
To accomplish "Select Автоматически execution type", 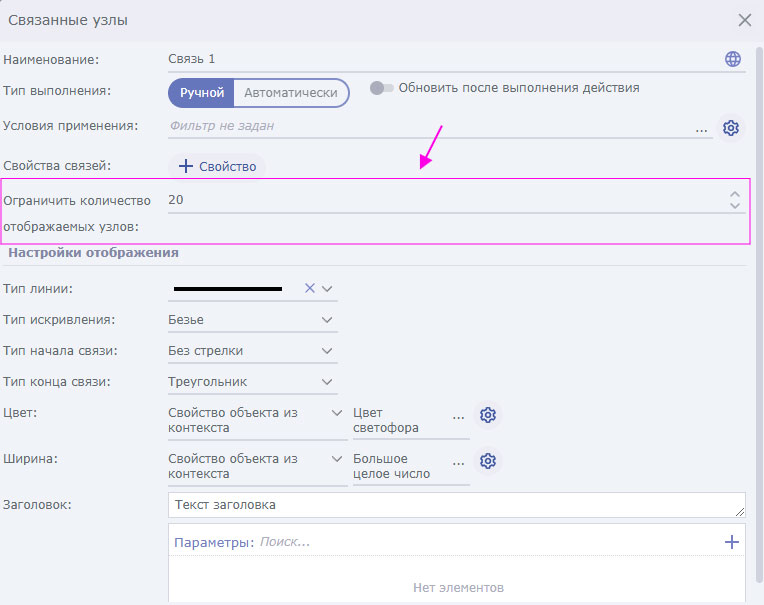I will coord(291,93).
